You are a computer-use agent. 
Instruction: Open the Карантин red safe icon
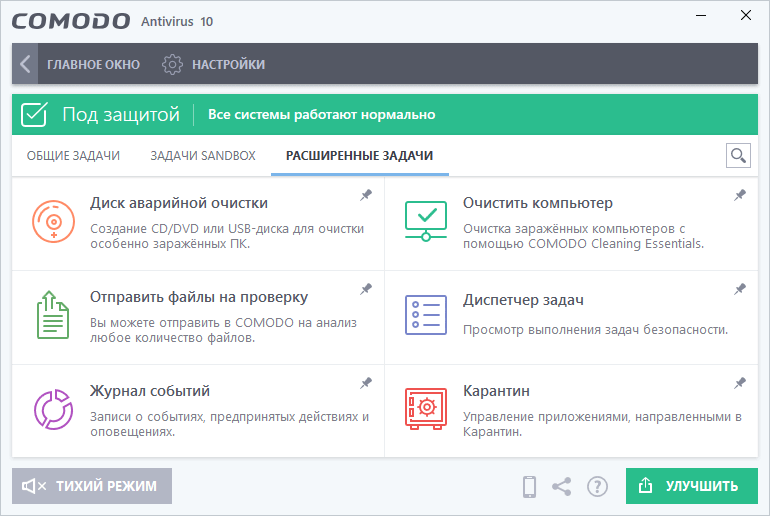(426, 408)
